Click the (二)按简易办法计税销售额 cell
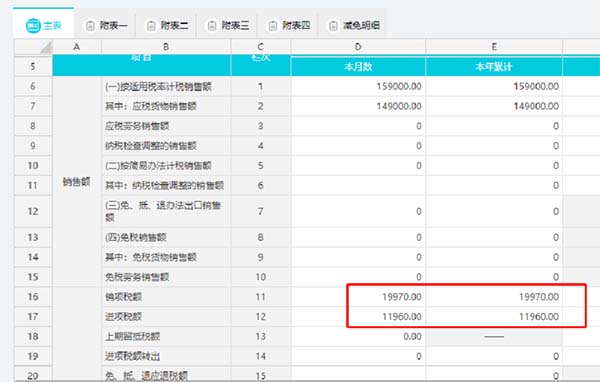The width and height of the screenshot is (600, 382). coord(166,165)
